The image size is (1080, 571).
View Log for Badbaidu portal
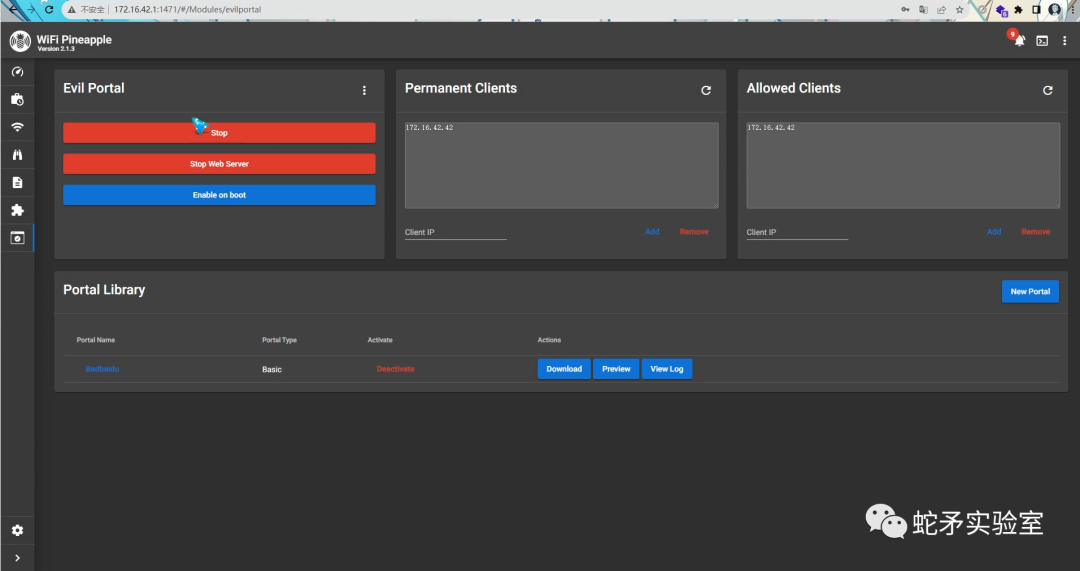pyautogui.click(x=667, y=369)
